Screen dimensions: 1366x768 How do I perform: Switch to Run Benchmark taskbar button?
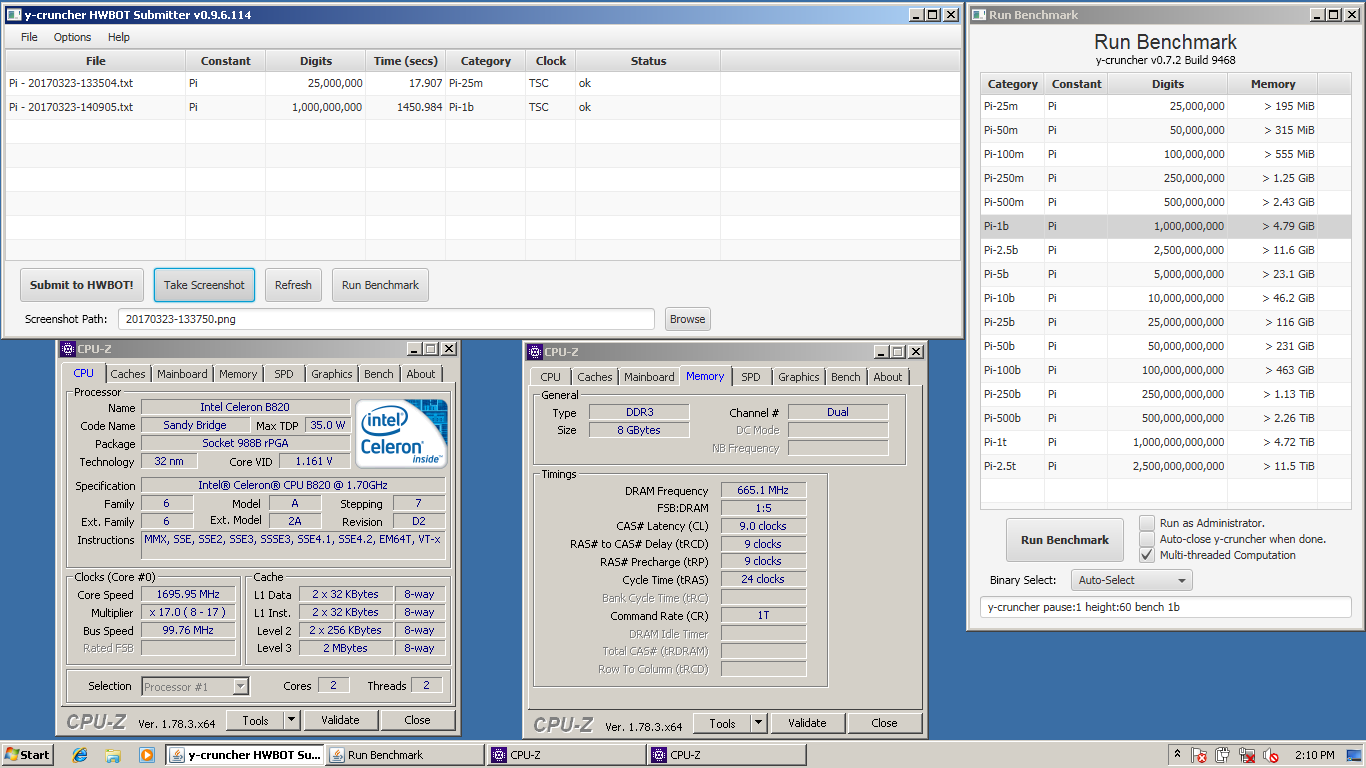(404, 755)
